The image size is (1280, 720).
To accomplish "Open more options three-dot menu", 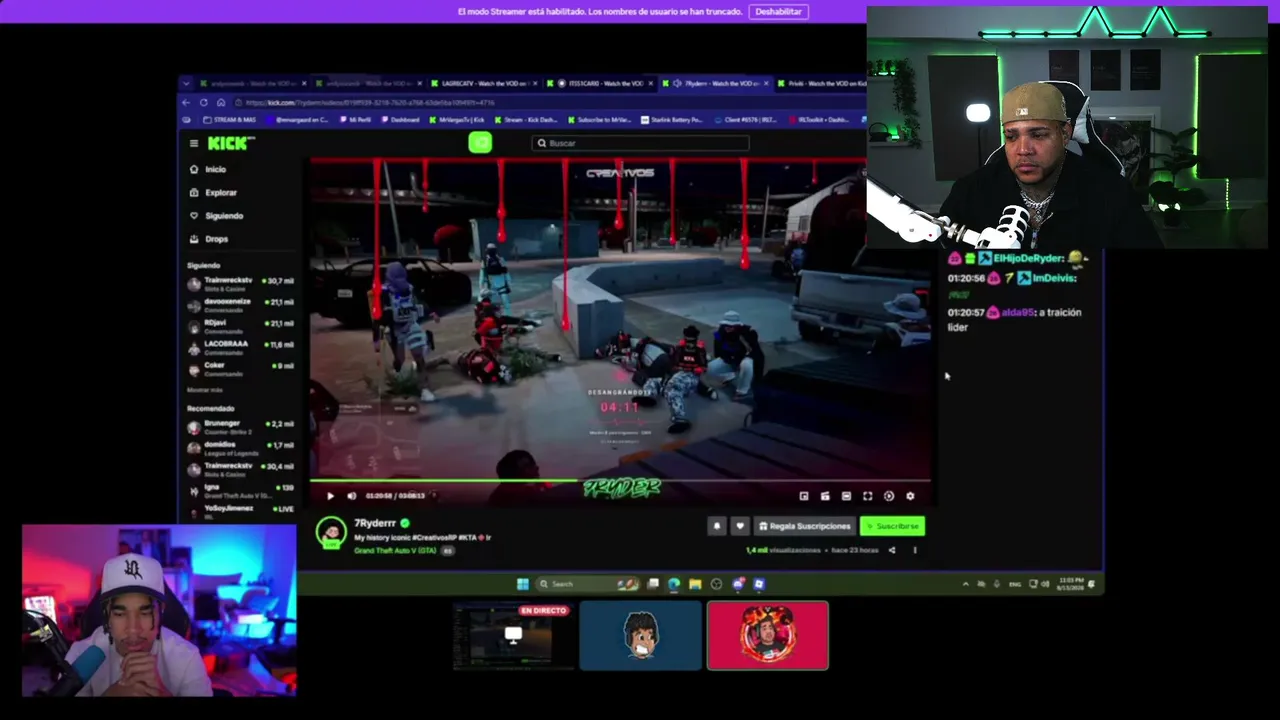I will pyautogui.click(x=914, y=550).
